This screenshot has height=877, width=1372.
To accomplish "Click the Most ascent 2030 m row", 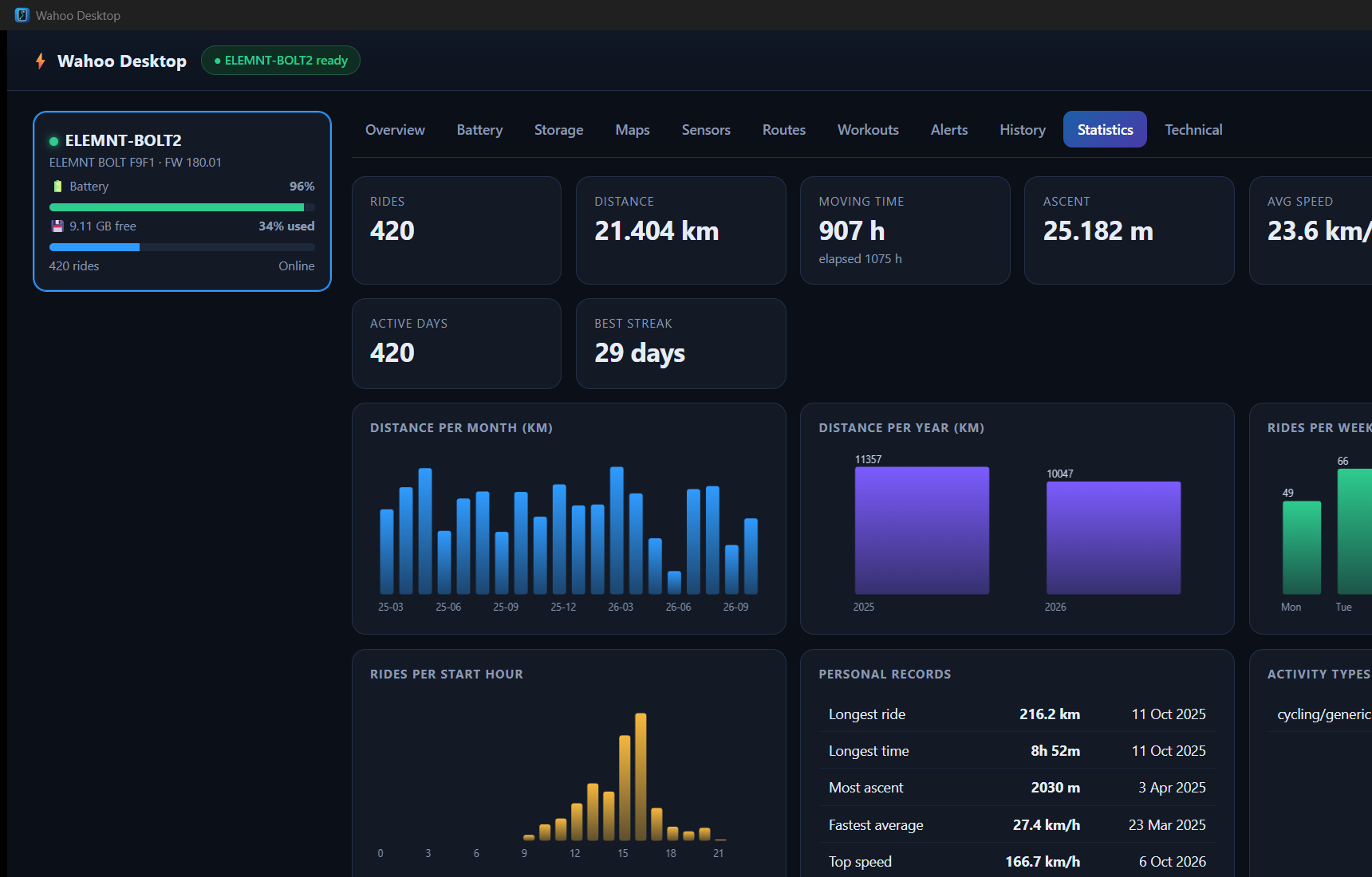I will point(1017,788).
